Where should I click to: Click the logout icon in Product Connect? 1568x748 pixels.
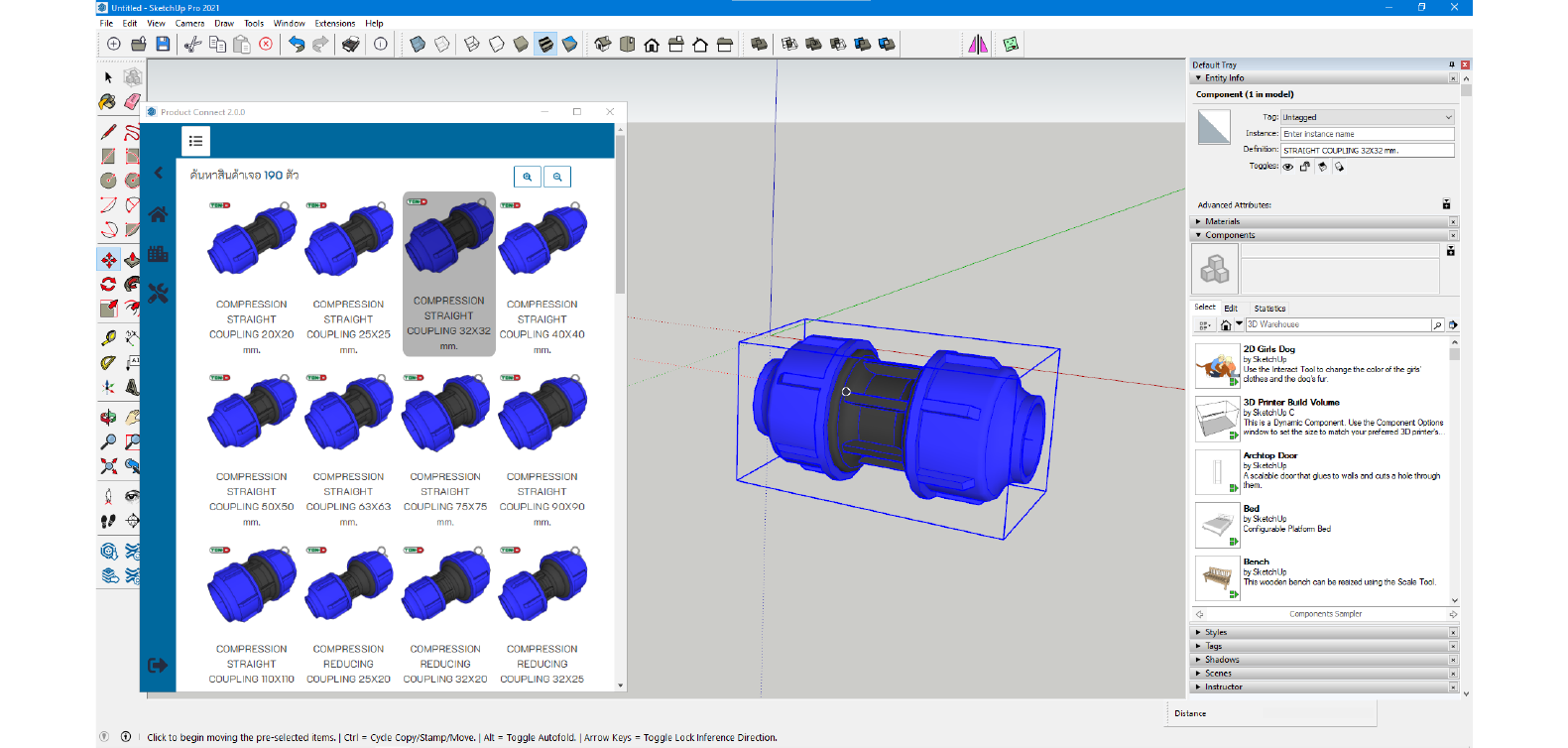[x=158, y=666]
